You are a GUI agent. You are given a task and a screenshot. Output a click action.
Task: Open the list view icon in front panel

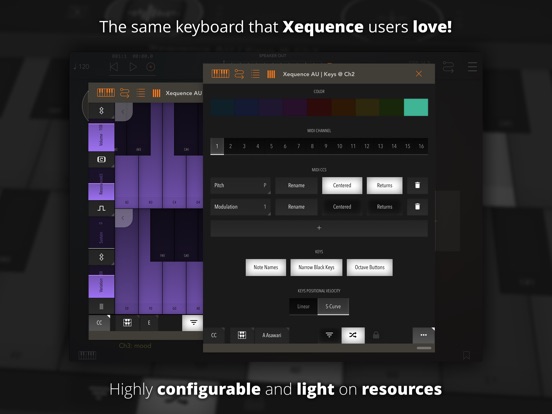click(256, 74)
